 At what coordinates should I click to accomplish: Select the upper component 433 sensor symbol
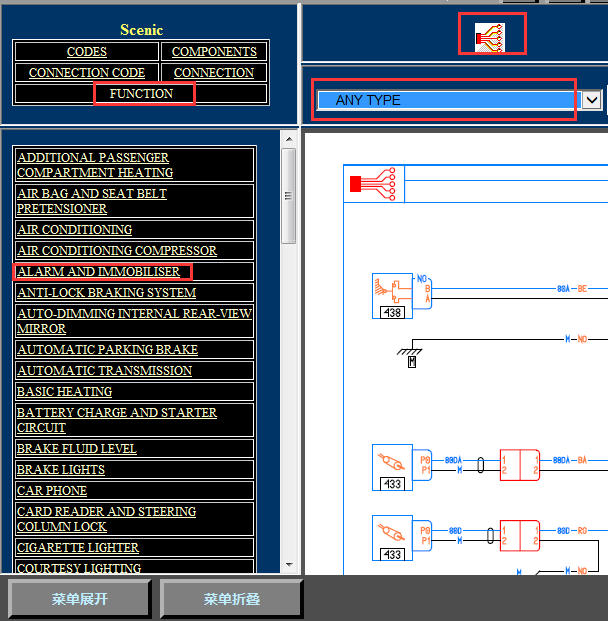[392, 467]
